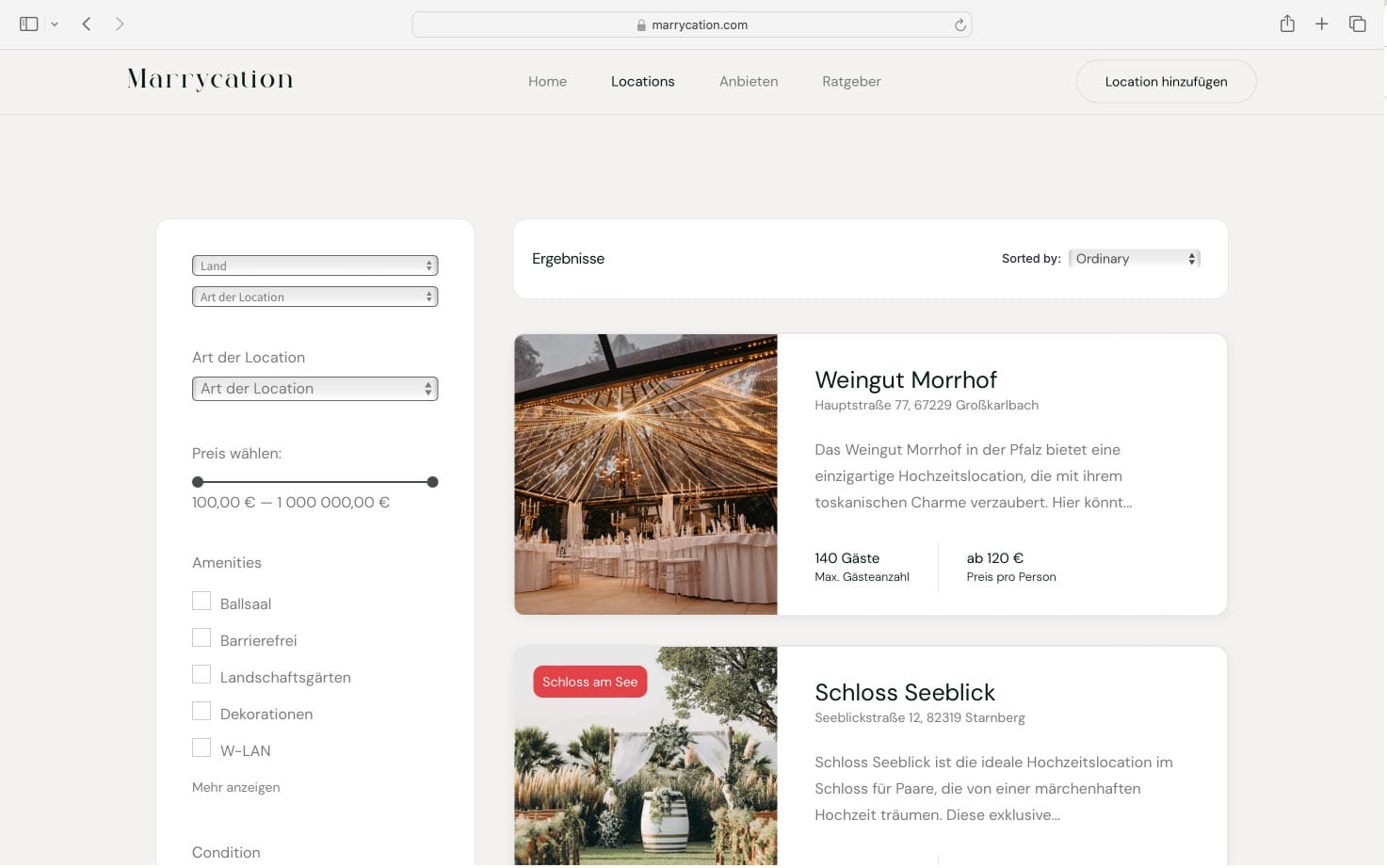Reload the page with the refresh icon
Image resolution: width=1387 pixels, height=868 pixels.
tap(960, 24)
